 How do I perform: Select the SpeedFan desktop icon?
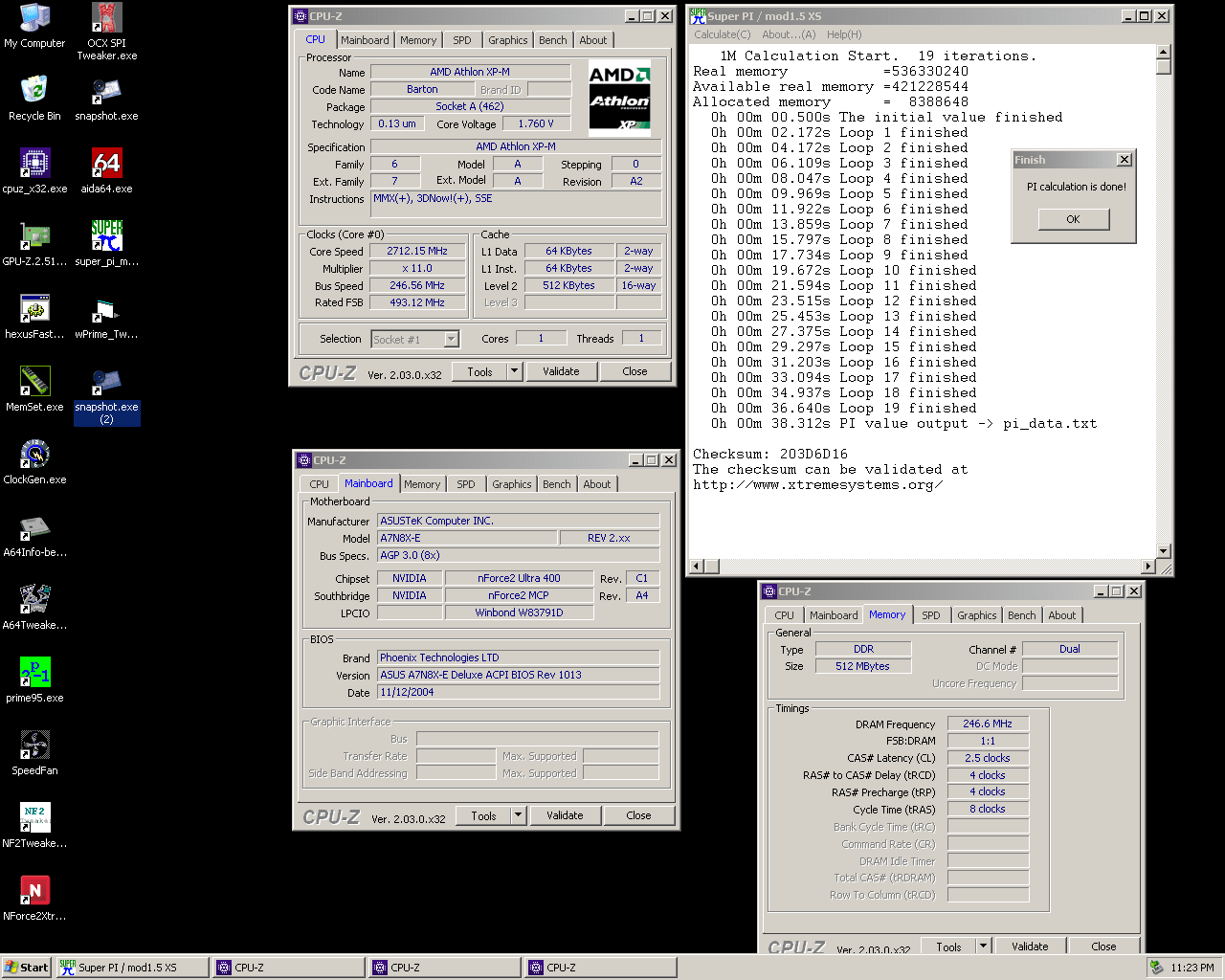point(34,746)
